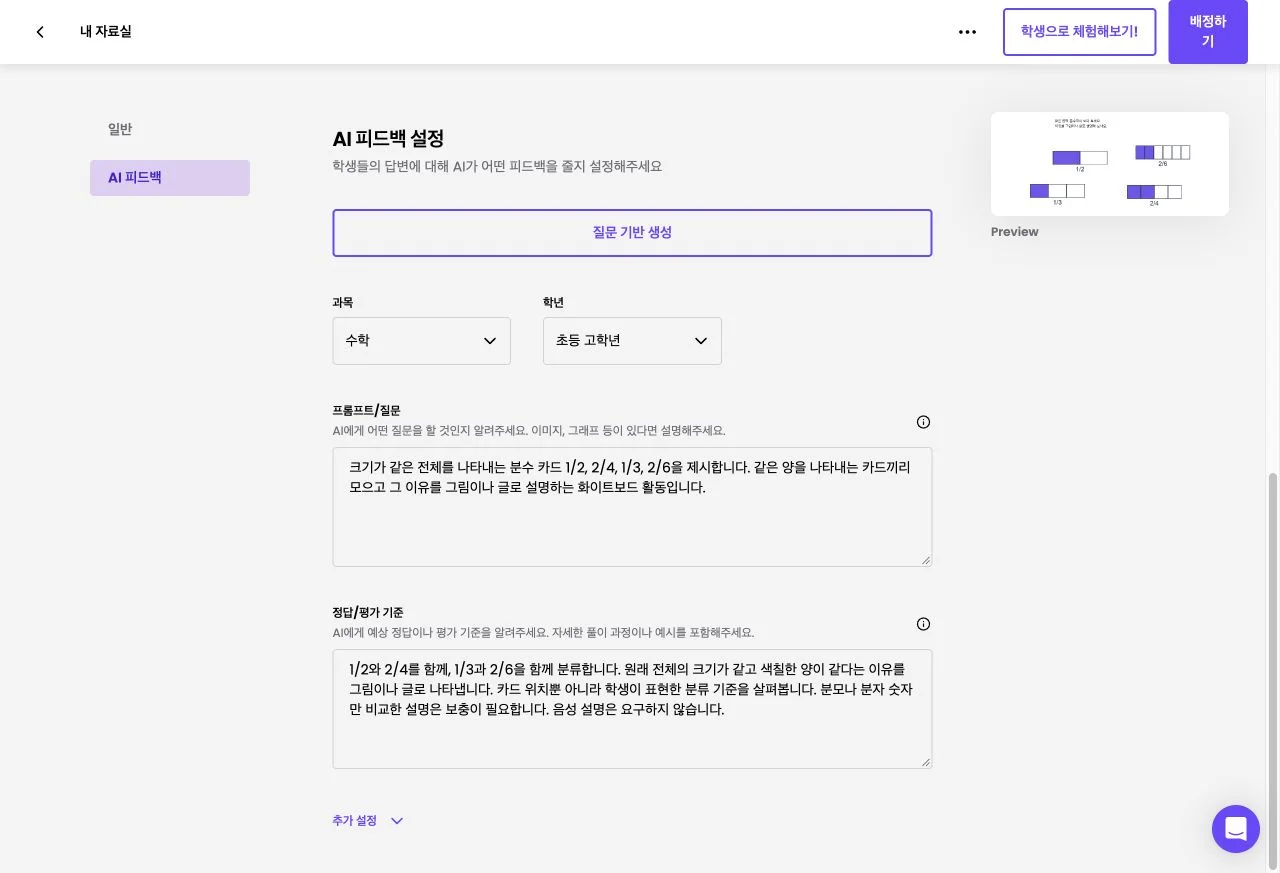Open the chat support bubble
Viewport: 1280px width, 873px height.
tap(1236, 829)
